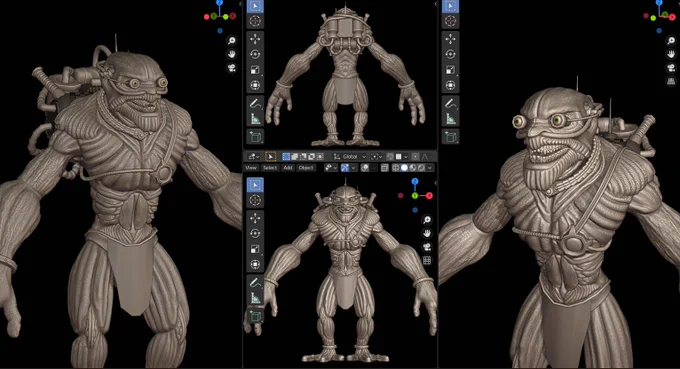Click the active Select tool icon in header
680x369 pixels.
tap(271, 157)
